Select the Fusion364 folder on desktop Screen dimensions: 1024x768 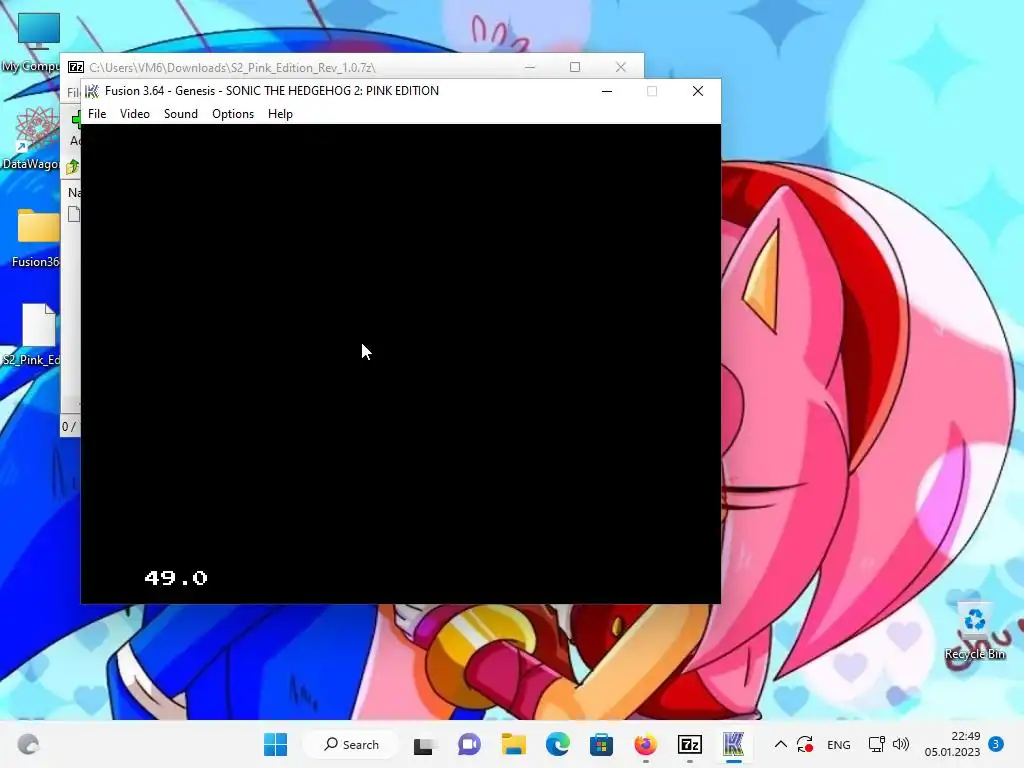point(36,237)
